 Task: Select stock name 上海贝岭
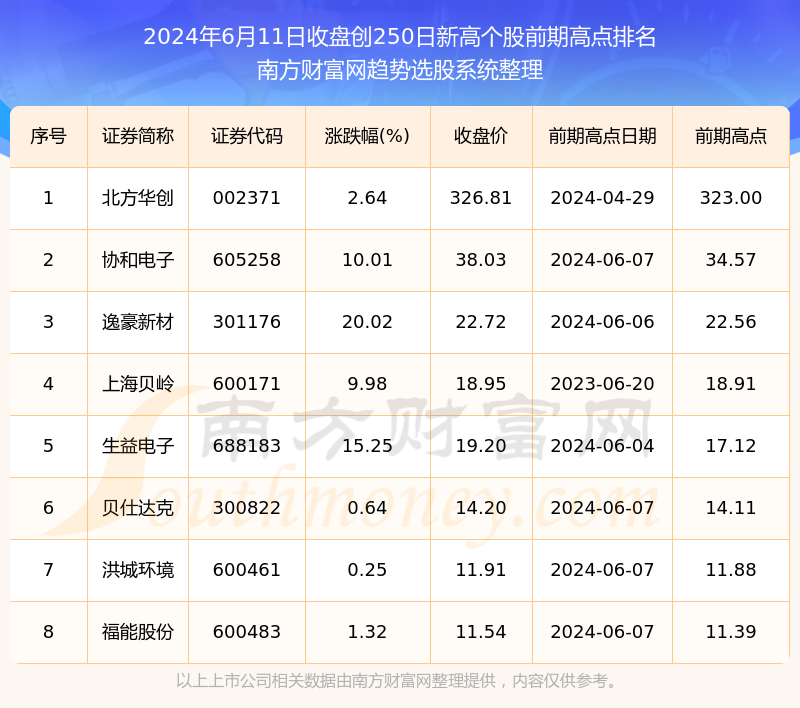138,384
